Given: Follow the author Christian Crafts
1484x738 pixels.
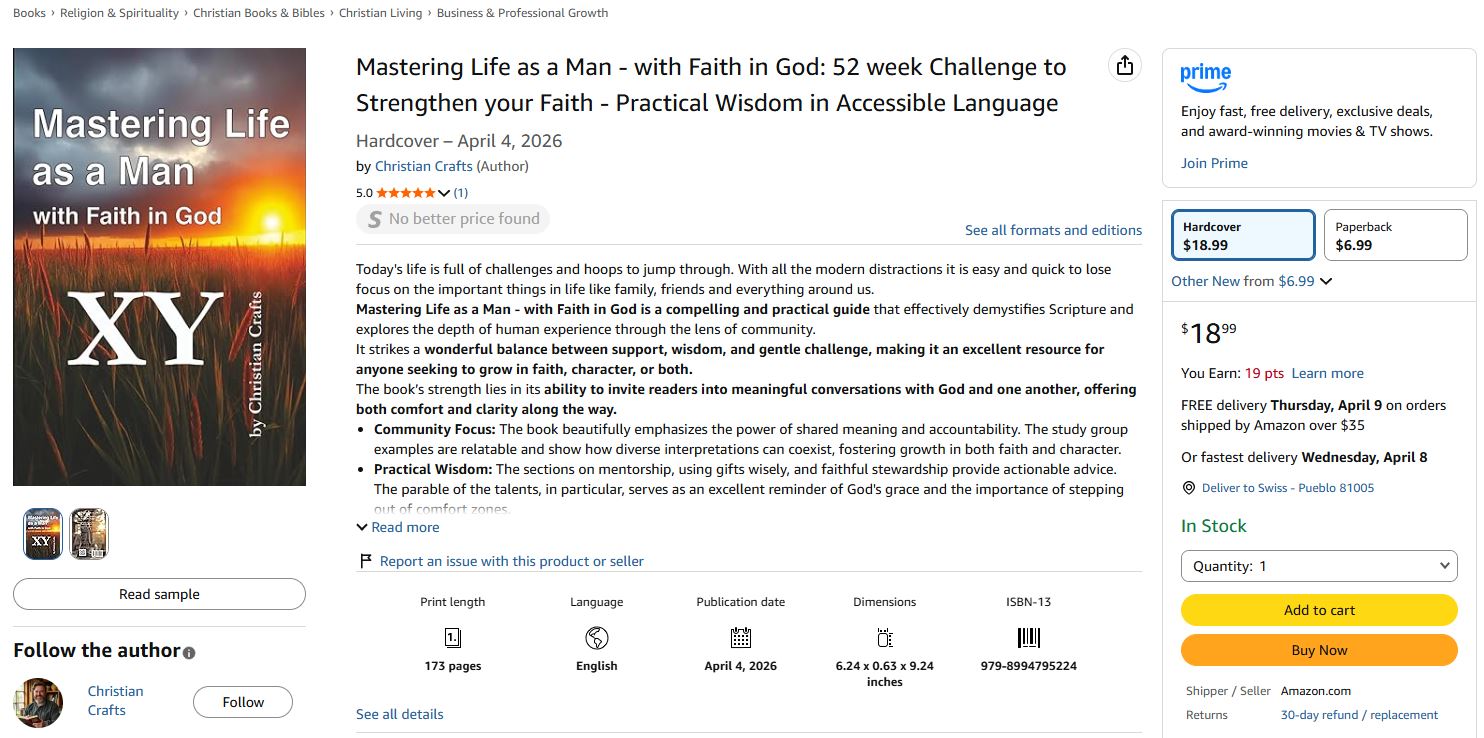Looking at the screenshot, I should (243, 702).
